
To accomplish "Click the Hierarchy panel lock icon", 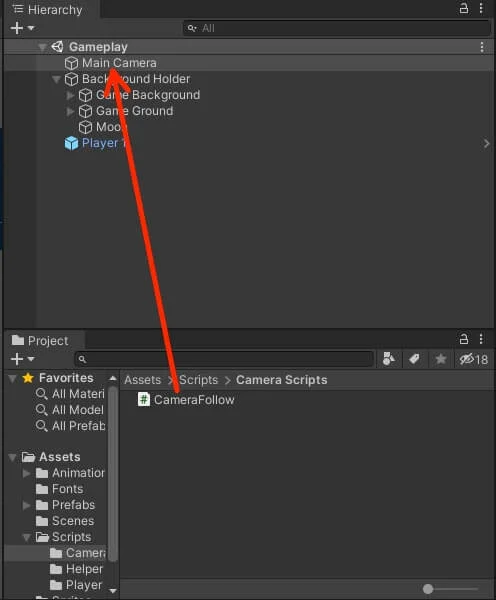I will [463, 8].
